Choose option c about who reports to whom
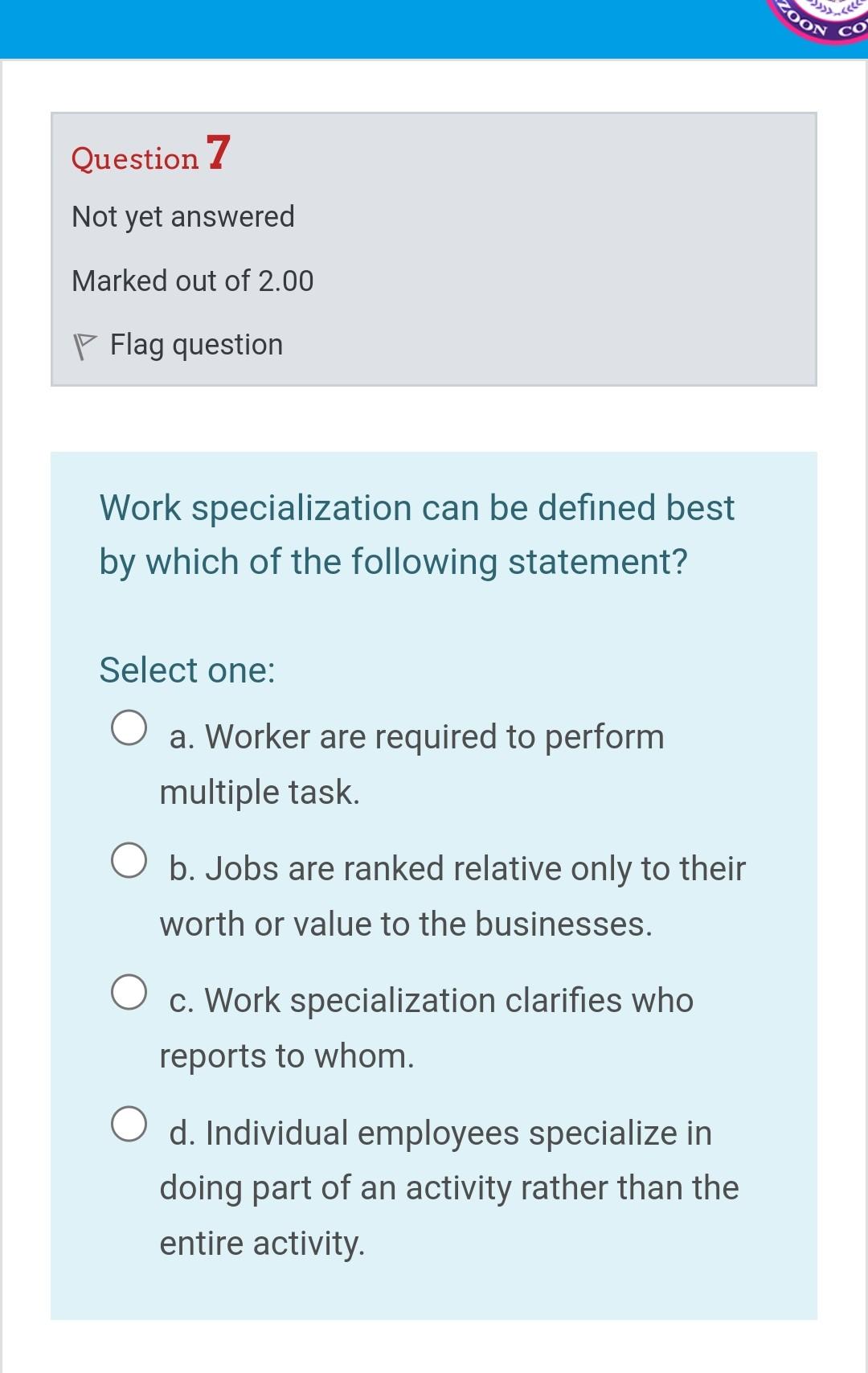The width and height of the screenshot is (868, 1373). click(x=129, y=992)
